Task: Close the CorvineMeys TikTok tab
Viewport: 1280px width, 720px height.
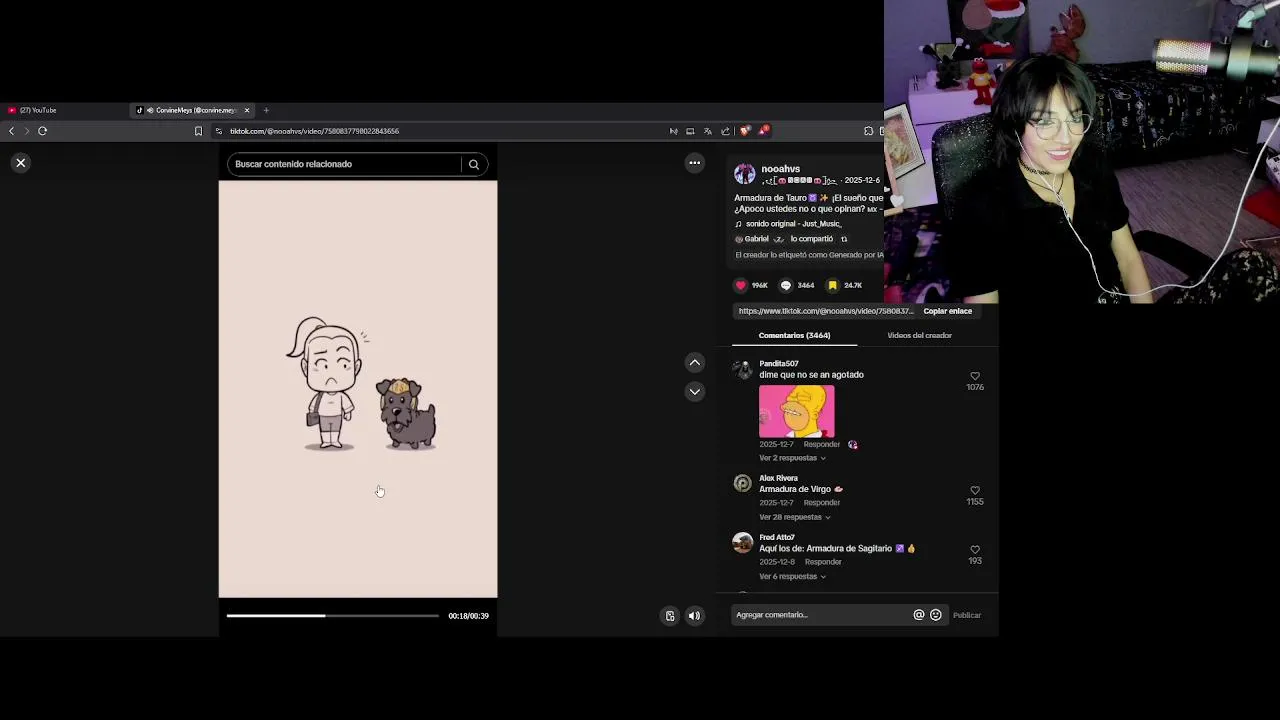Action: point(247,110)
